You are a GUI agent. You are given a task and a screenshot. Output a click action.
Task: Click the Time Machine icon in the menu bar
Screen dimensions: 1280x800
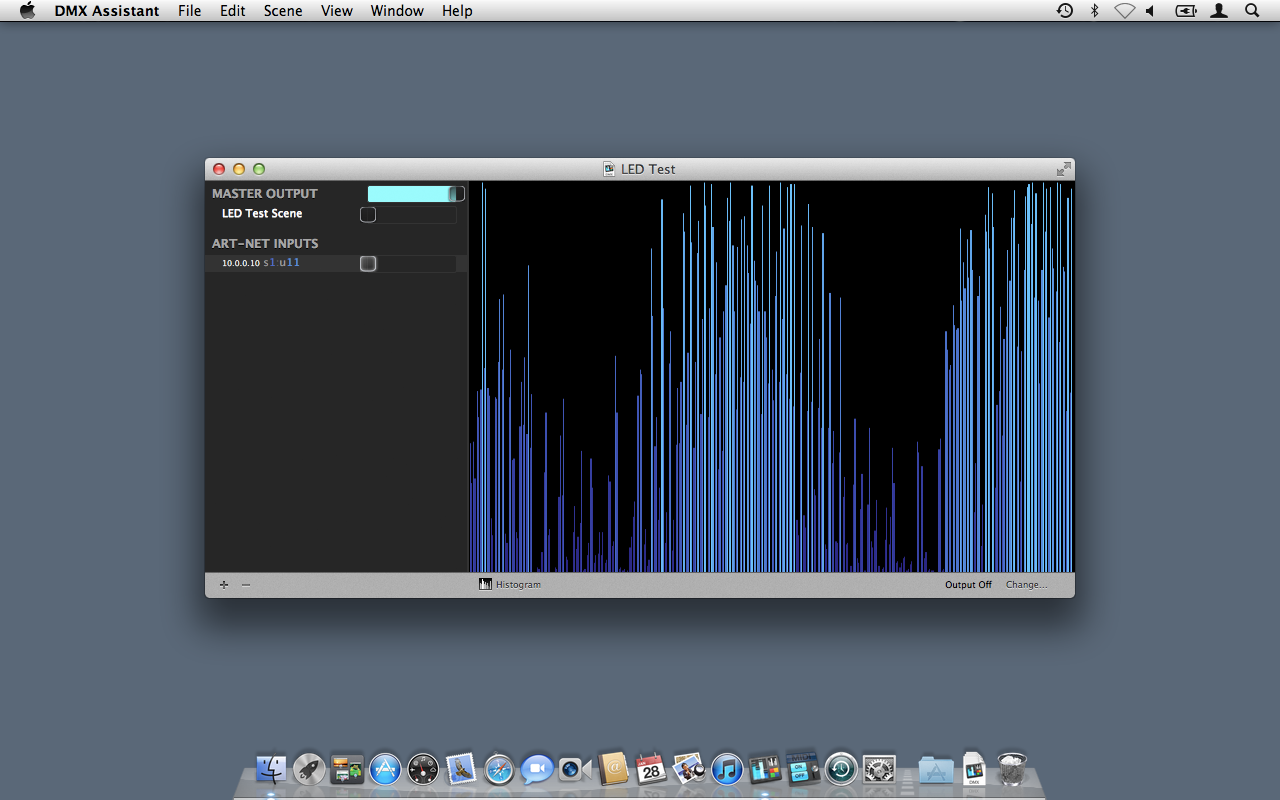[x=1065, y=11]
